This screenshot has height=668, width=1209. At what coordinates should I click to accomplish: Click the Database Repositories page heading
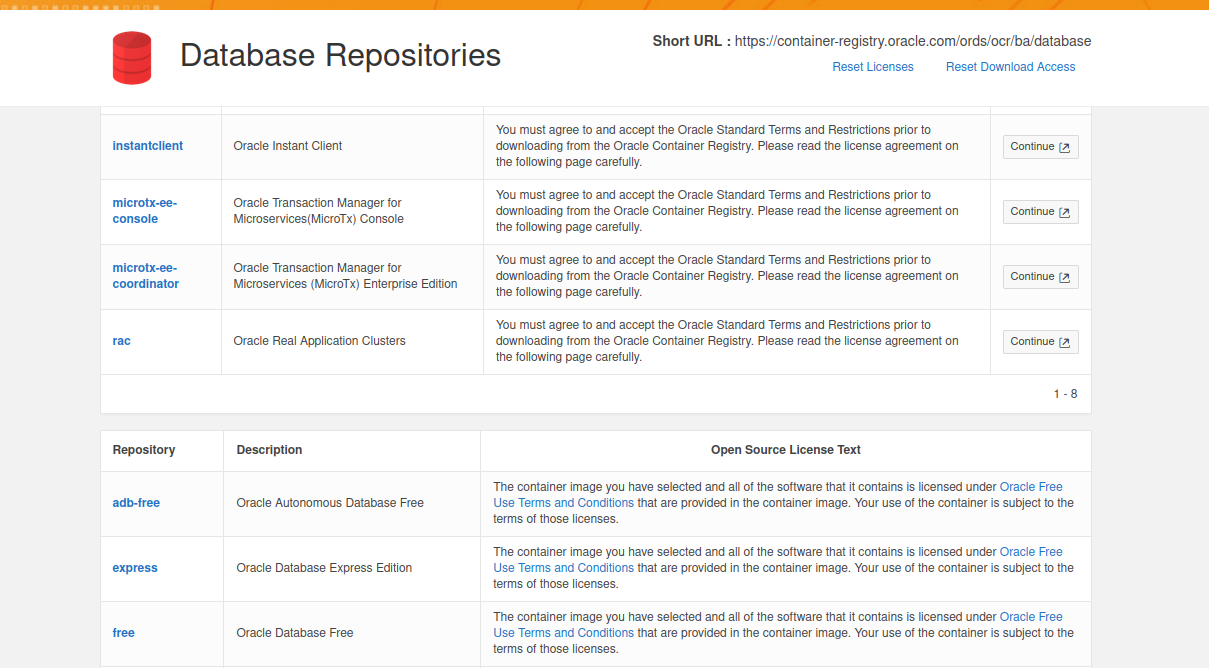(340, 56)
